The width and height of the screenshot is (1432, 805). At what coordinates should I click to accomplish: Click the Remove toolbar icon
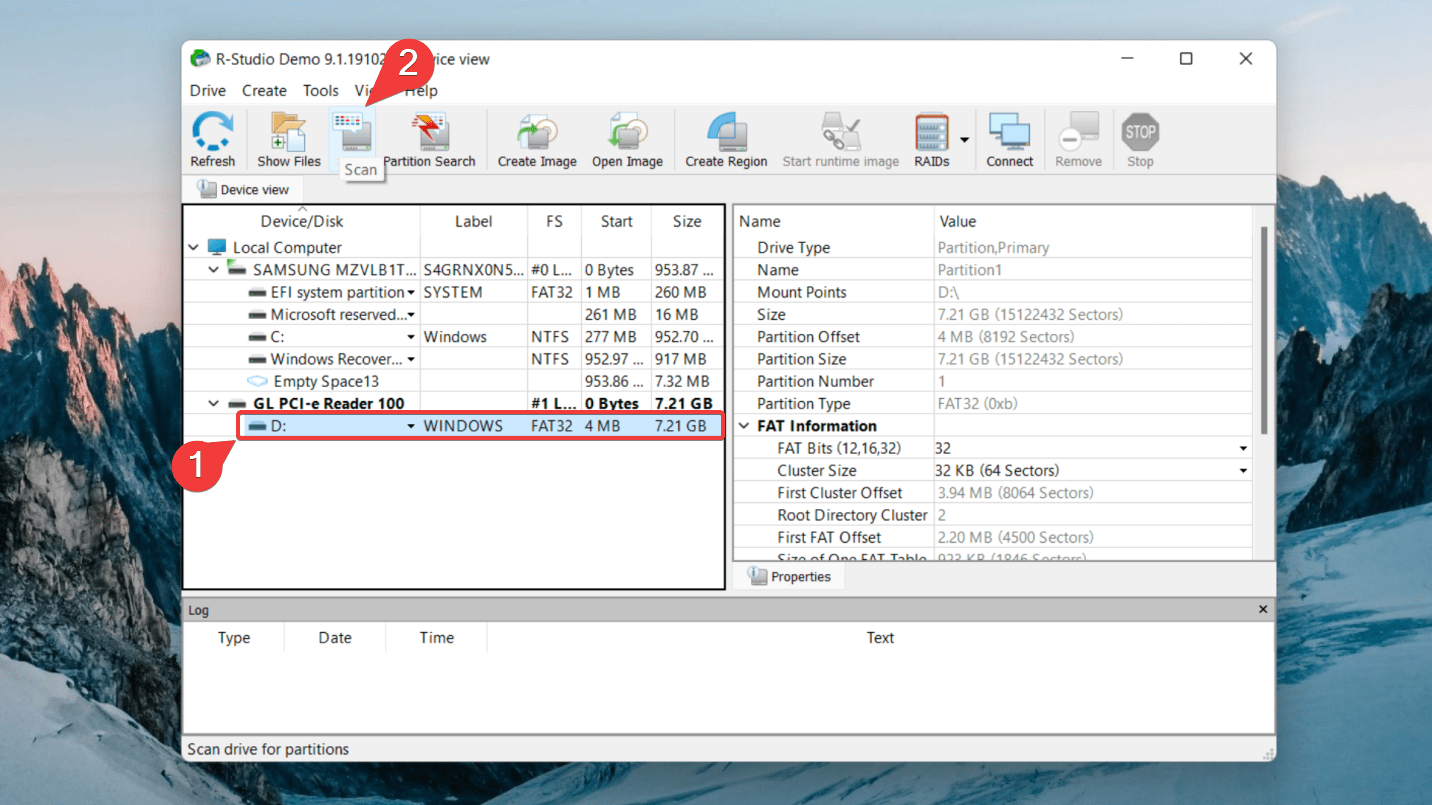1078,139
